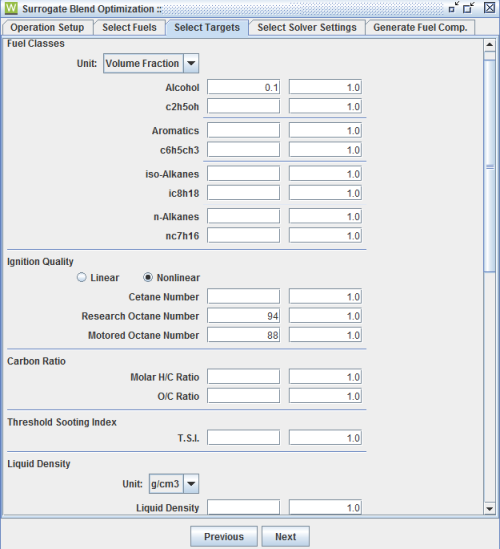Close the Surrogate Blend Optimization window
The width and height of the screenshot is (500, 549).
[489, 8]
